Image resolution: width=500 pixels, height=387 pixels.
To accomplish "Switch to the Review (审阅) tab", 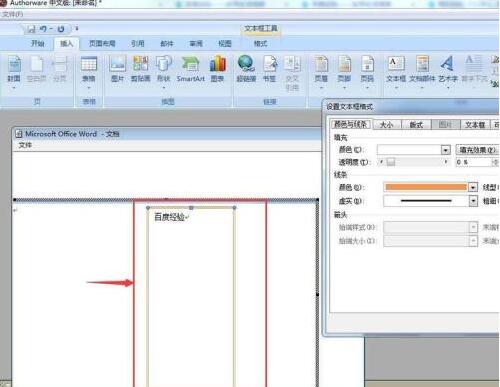I will [x=196, y=43].
